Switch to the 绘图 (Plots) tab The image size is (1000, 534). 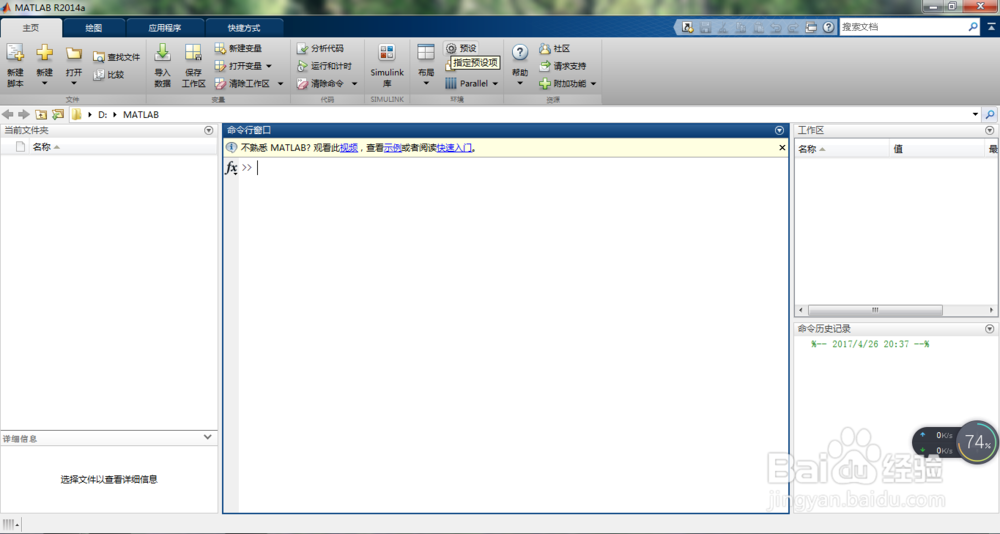pos(94,28)
